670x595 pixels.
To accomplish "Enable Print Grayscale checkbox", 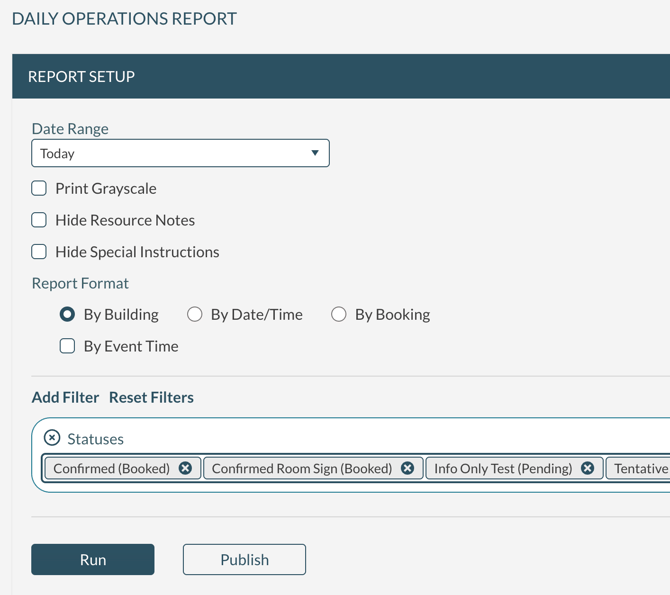I will pyautogui.click(x=39, y=188).
